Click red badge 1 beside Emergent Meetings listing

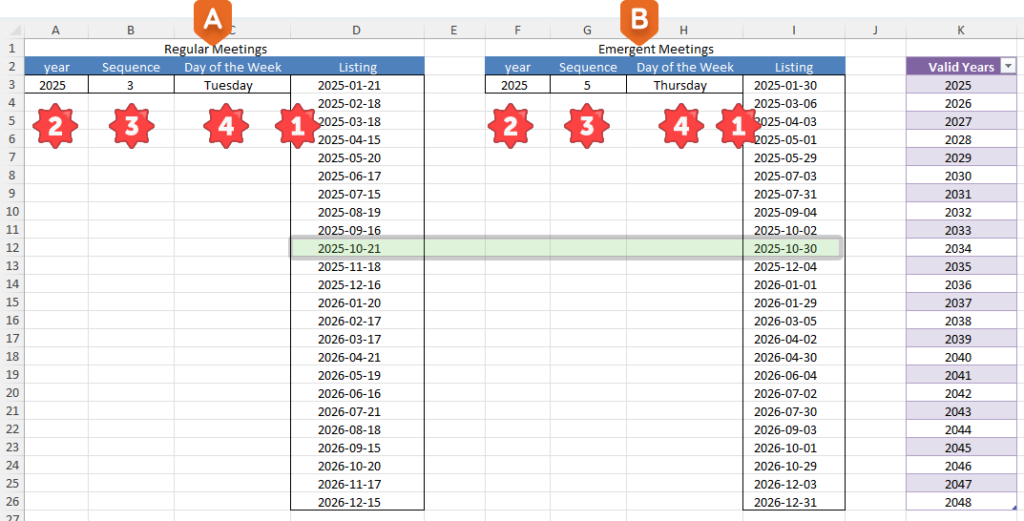point(738,126)
